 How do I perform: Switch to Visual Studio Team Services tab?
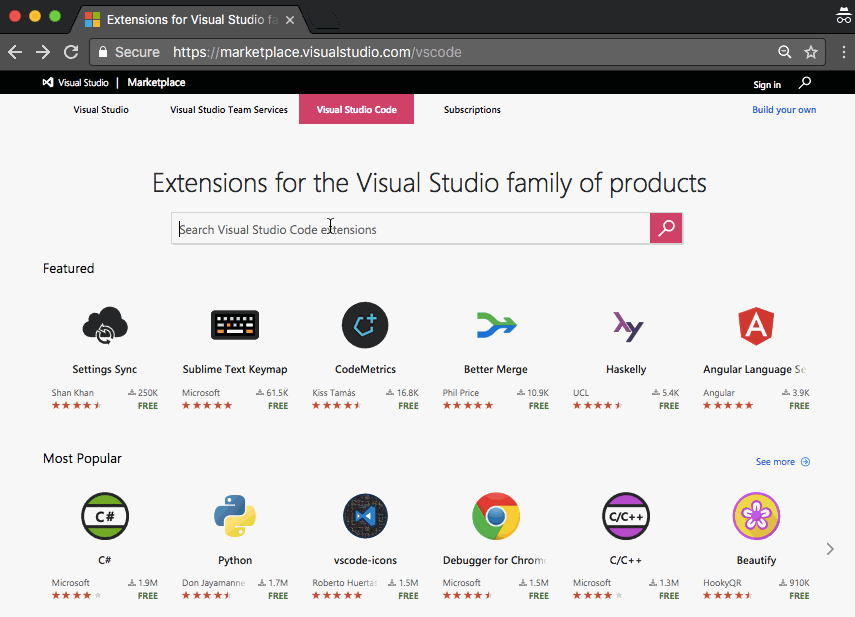tap(229, 110)
